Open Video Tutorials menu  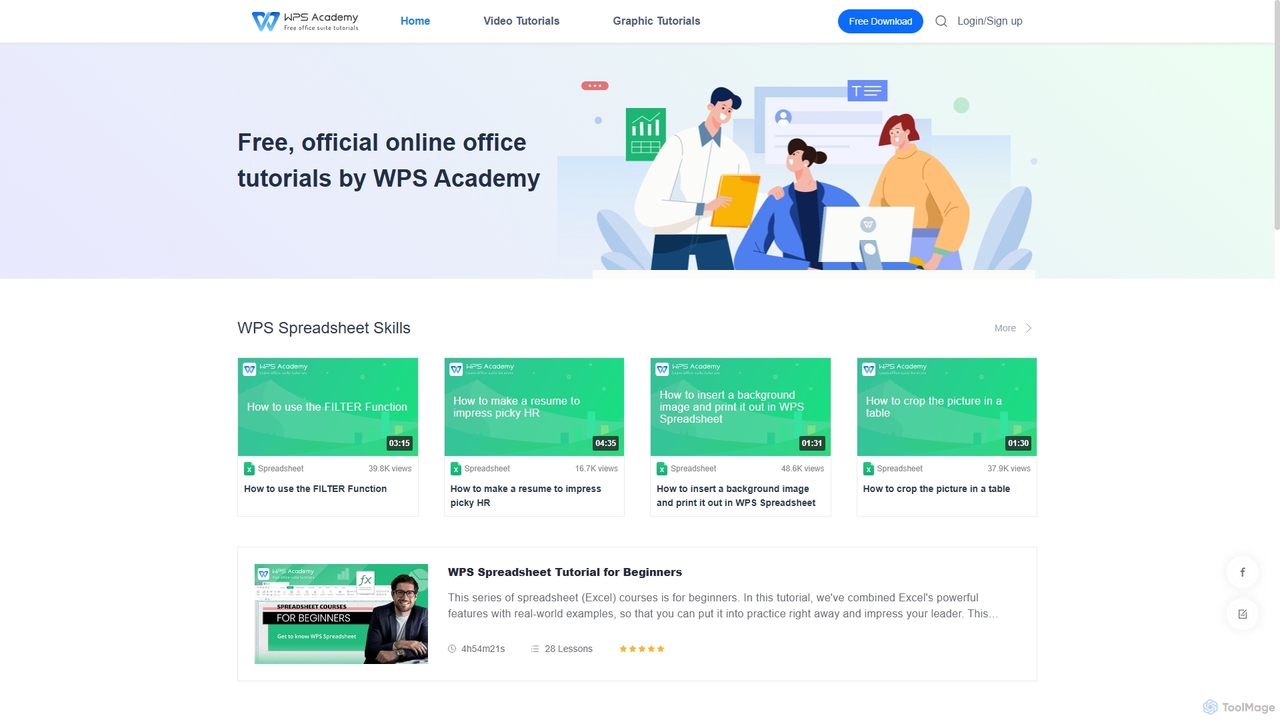click(521, 21)
